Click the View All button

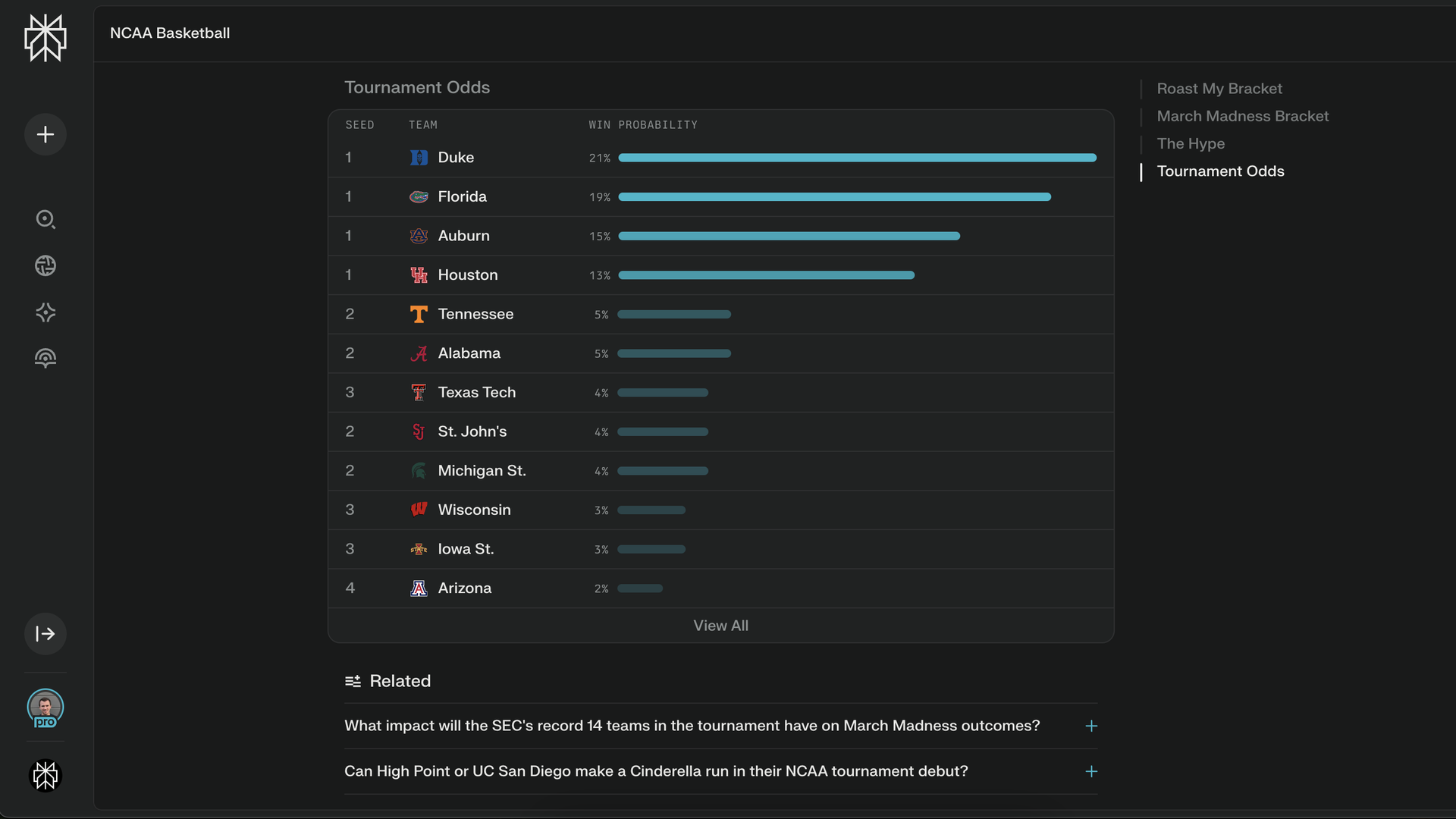[x=720, y=626]
